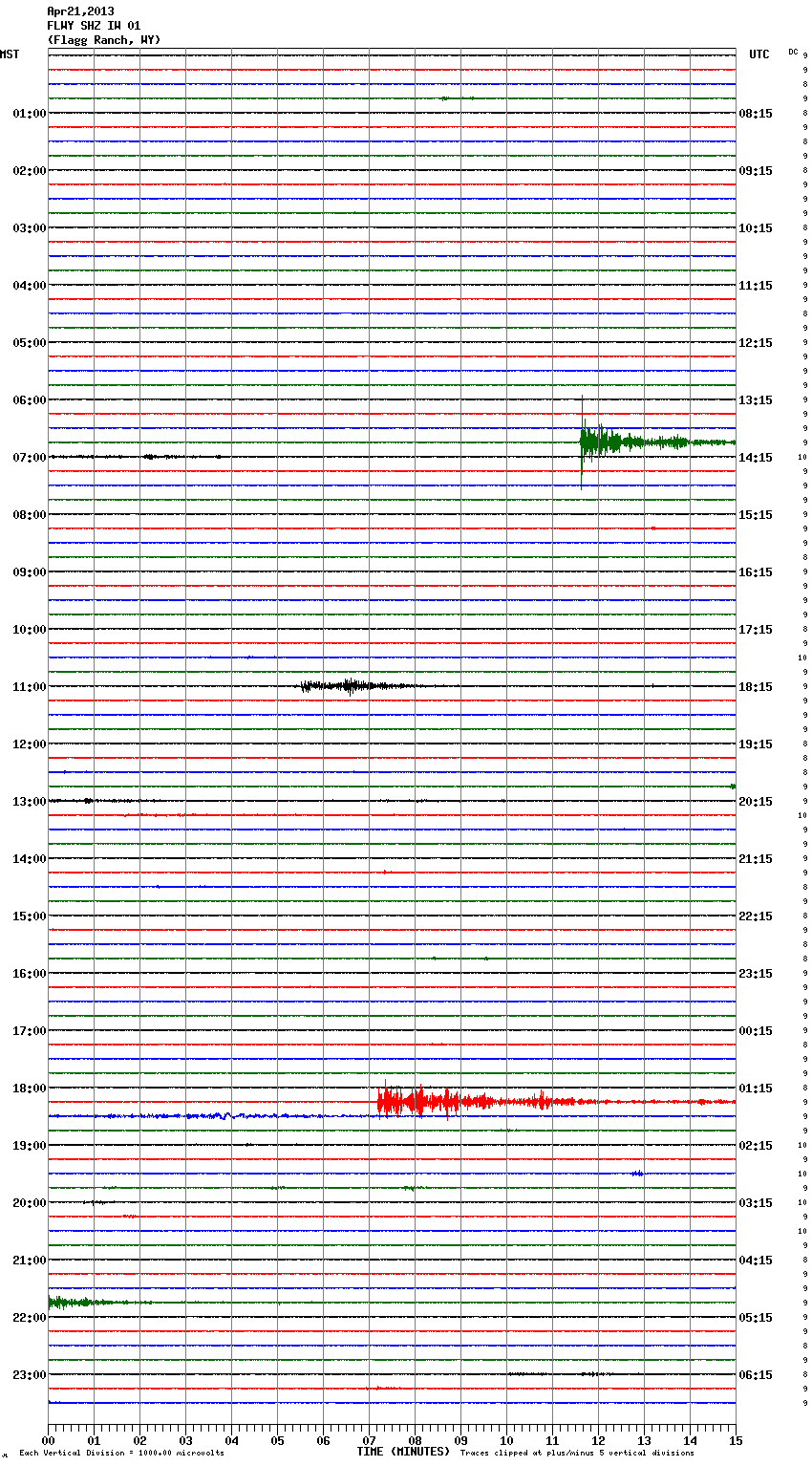The width and height of the screenshot is (812, 1466).
Task: Click the 03 minute tick on the x-axis
Action: (x=185, y=1440)
